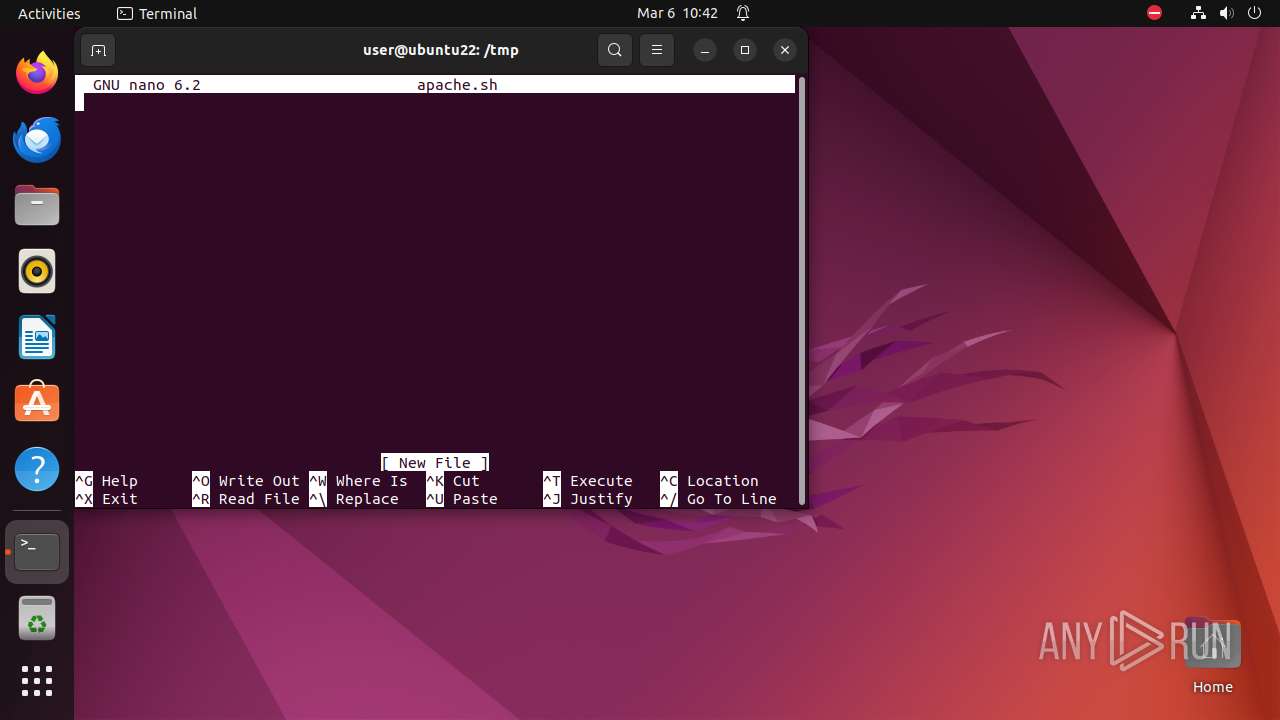
Task: Open the Terminal search button
Action: [x=615, y=50]
